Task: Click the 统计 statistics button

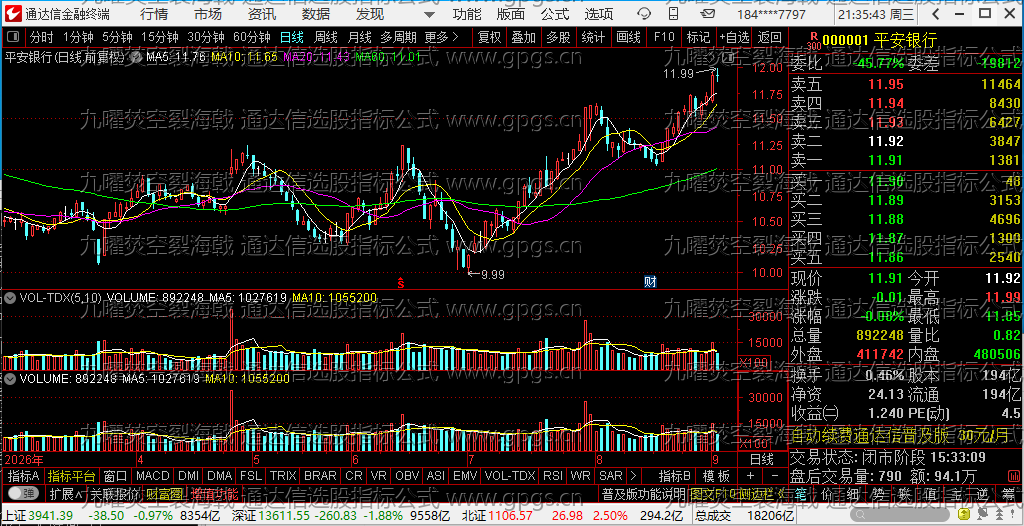Action: 594,38
